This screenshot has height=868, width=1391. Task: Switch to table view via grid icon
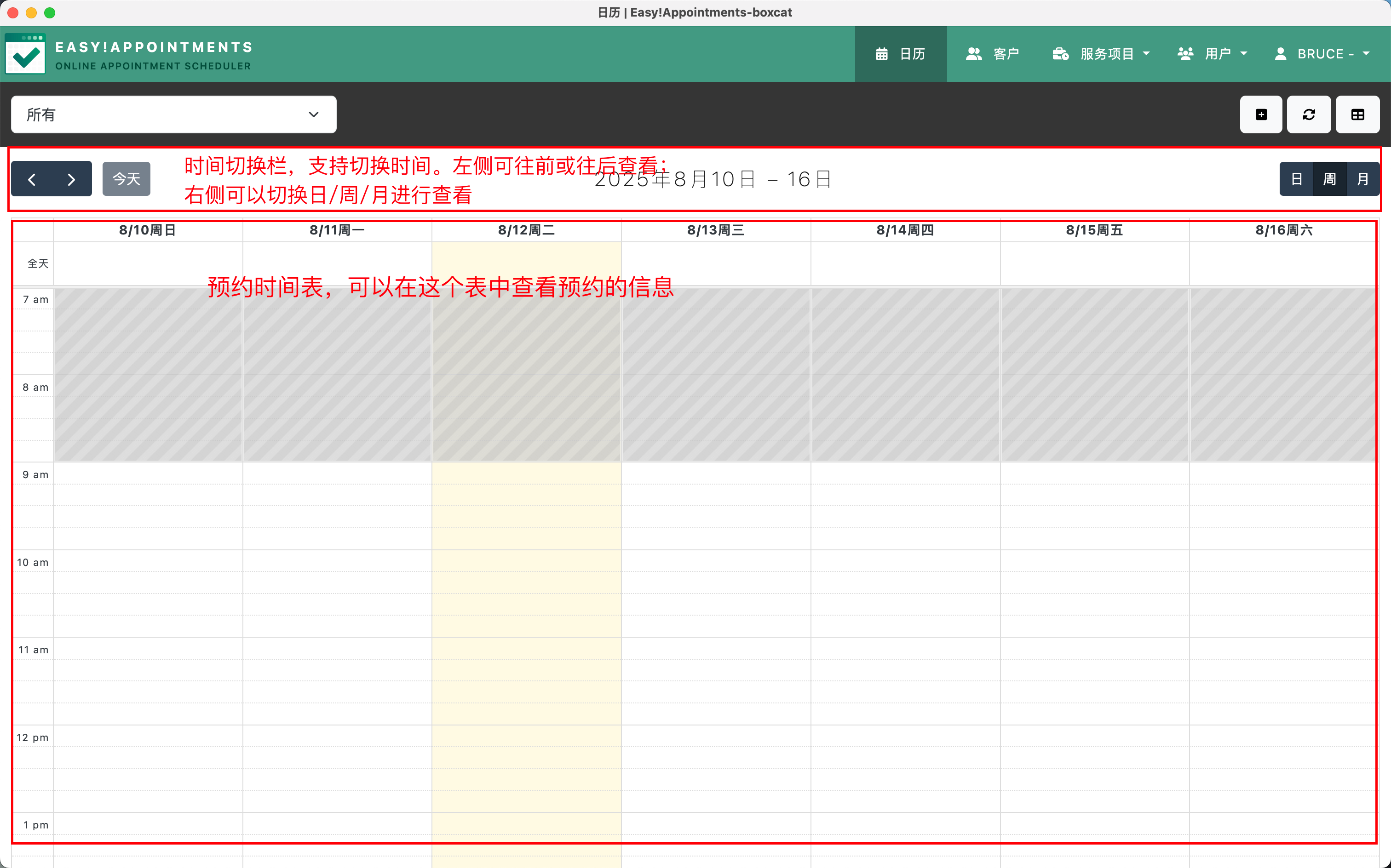1358,115
